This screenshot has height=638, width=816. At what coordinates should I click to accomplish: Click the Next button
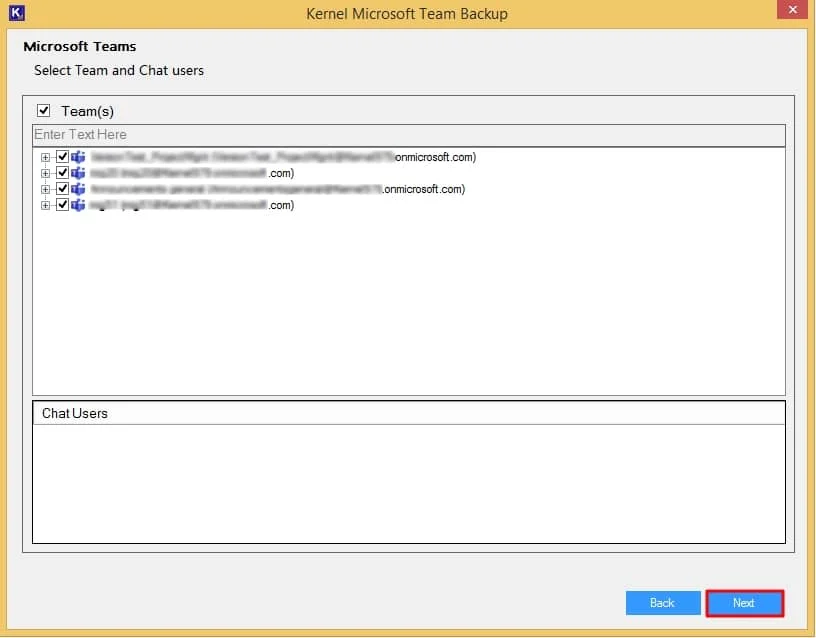click(744, 603)
